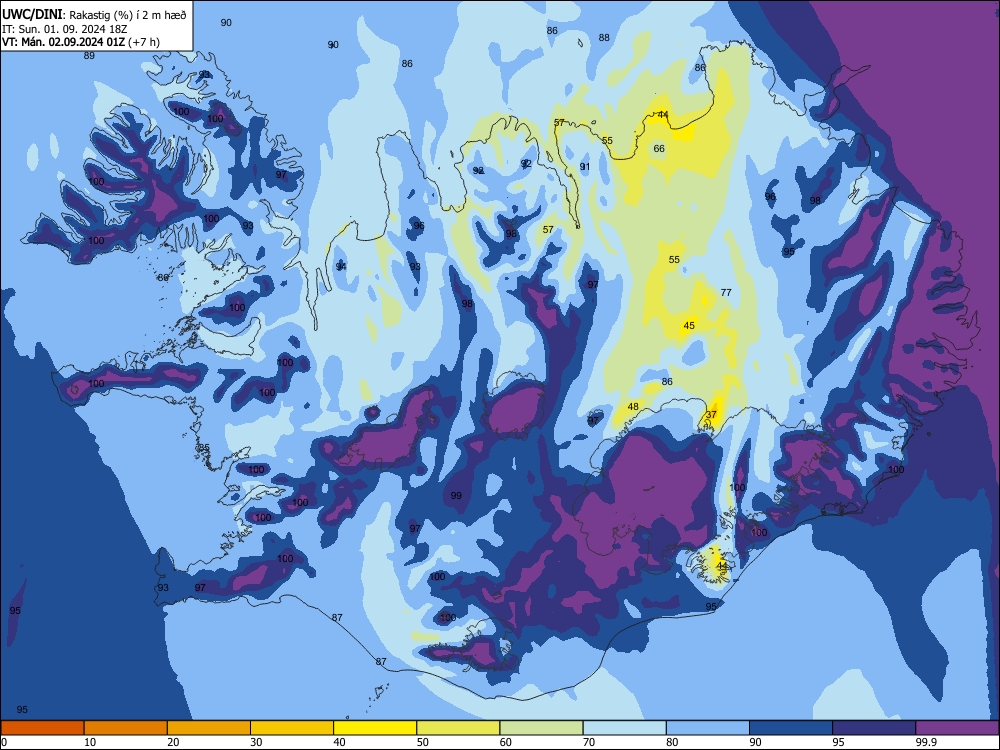Click the "VT: Mán. 02.09.2024 01Z" line
Image resolution: width=1000 pixels, height=750 pixels.
pos(63,42)
